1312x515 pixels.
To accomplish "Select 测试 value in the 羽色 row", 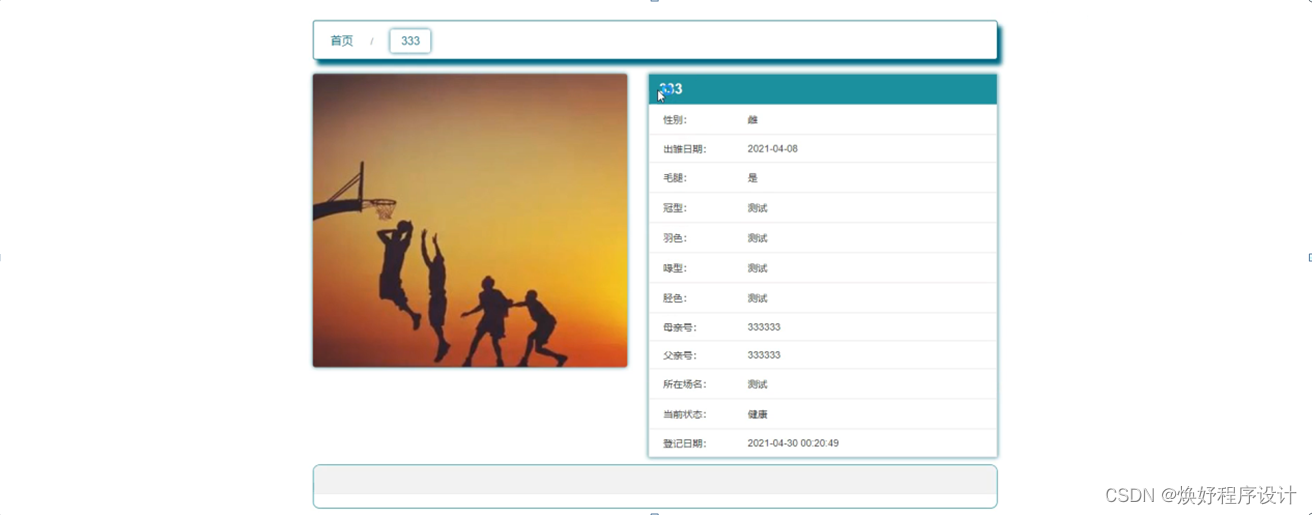I will coord(757,238).
